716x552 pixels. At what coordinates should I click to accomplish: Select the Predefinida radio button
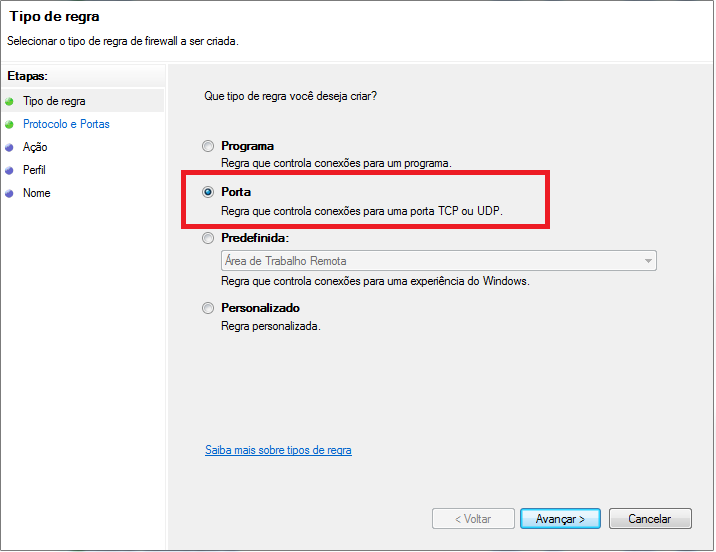208,239
